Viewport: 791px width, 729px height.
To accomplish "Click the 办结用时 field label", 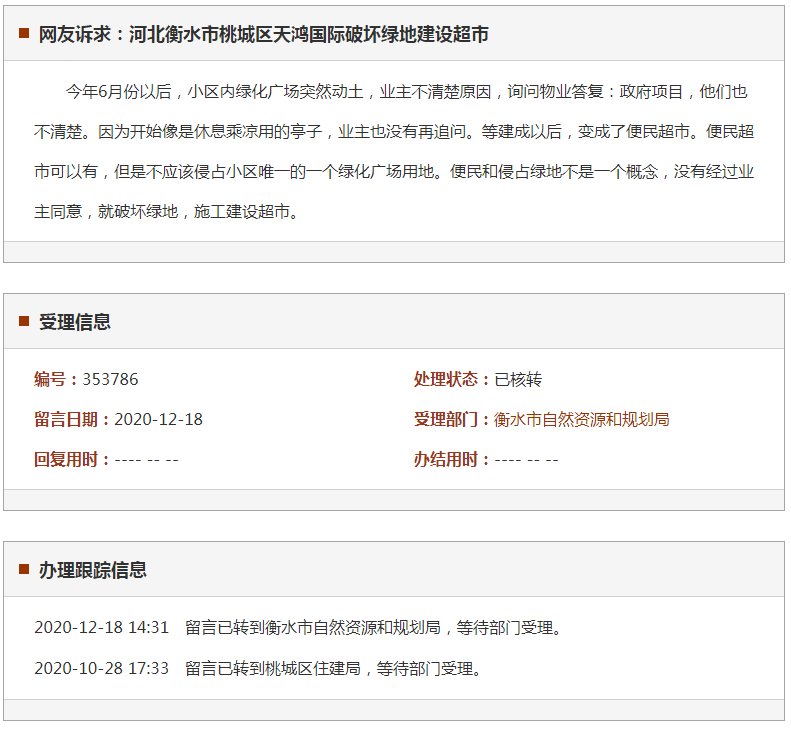I will 452,459.
